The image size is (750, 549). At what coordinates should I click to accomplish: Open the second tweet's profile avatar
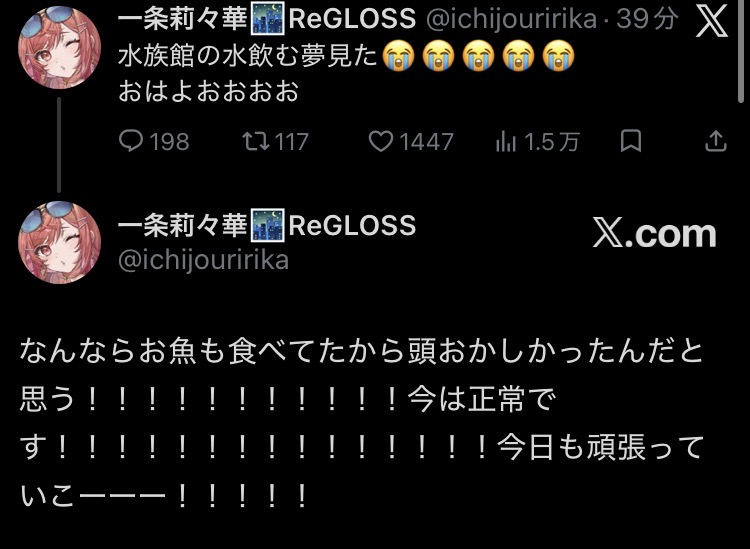click(x=59, y=242)
